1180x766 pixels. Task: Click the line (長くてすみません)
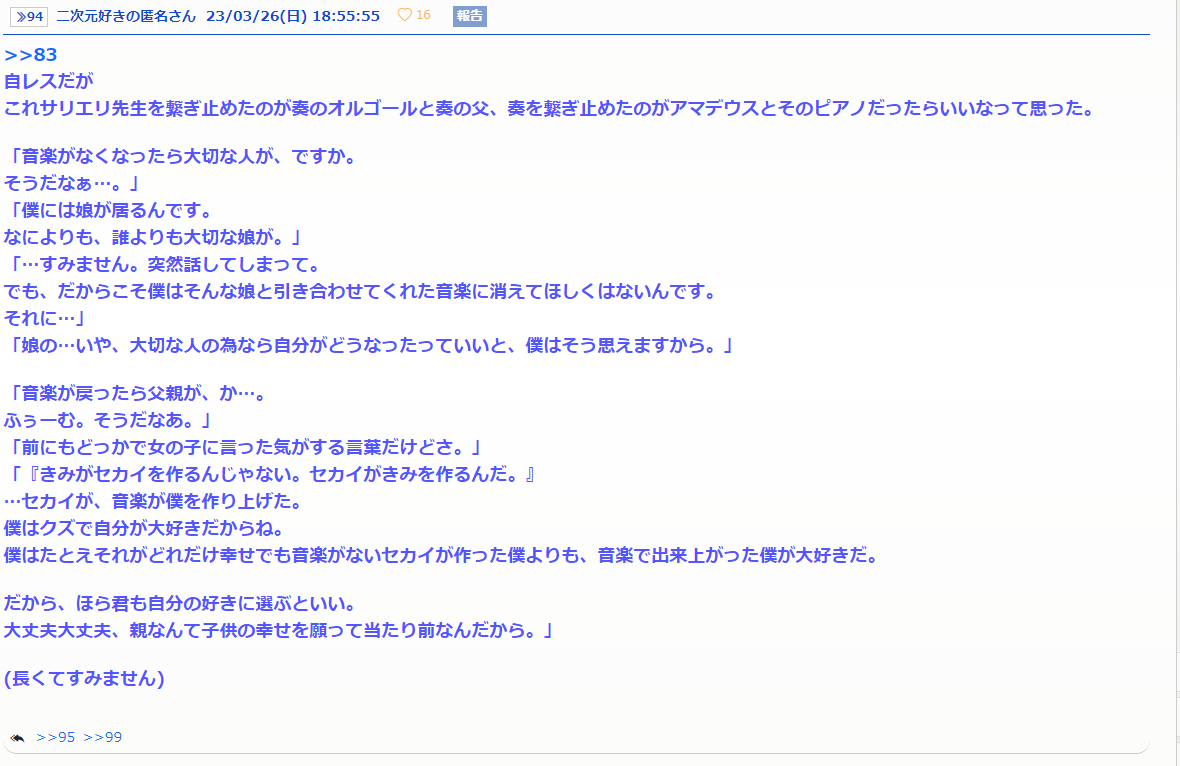pos(84,679)
